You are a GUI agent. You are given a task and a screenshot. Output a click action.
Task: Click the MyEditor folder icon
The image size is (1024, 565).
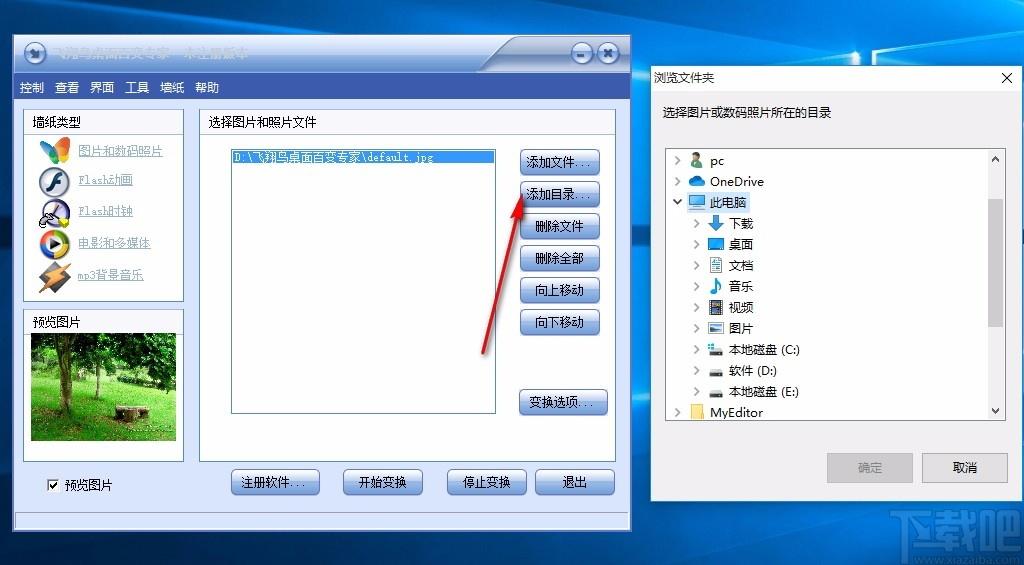click(697, 412)
